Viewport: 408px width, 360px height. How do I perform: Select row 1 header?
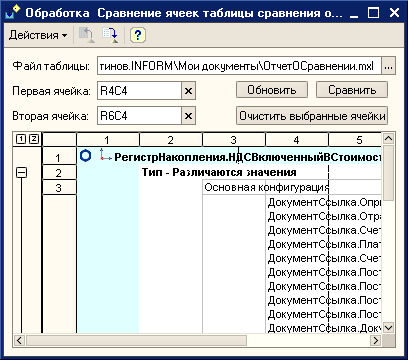(59, 157)
